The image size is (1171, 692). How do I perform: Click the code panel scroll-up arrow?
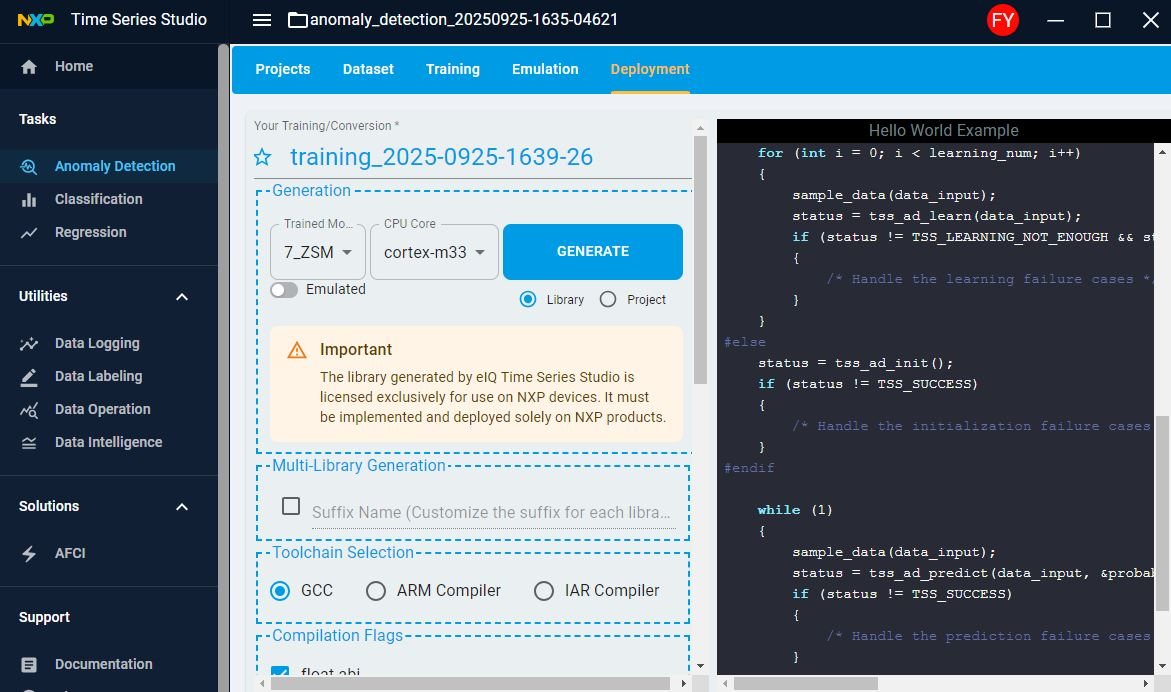pyautogui.click(x=1162, y=152)
